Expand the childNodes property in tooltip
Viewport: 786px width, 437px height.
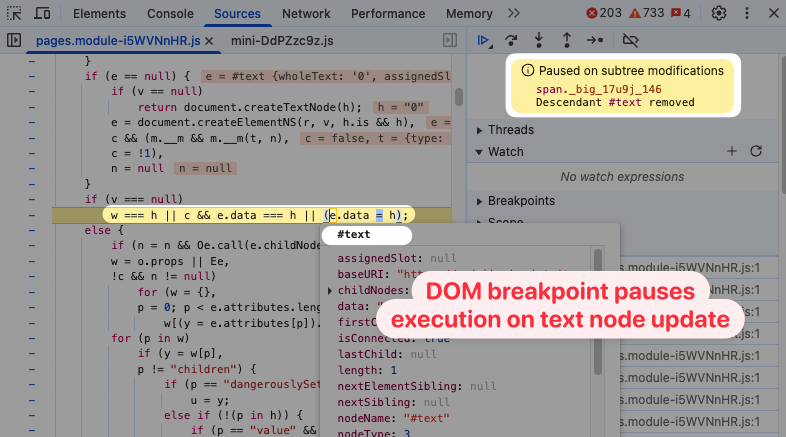pyautogui.click(x=329, y=291)
